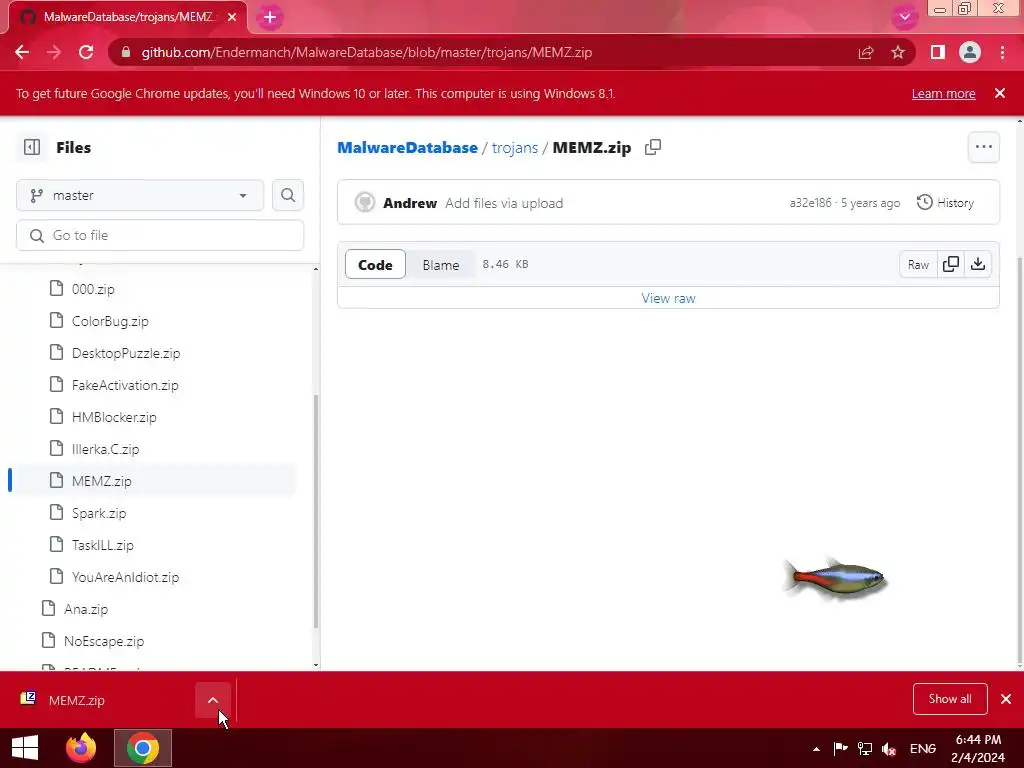Go to trojans folder breadcrumb
The image size is (1024, 768).
515,148
